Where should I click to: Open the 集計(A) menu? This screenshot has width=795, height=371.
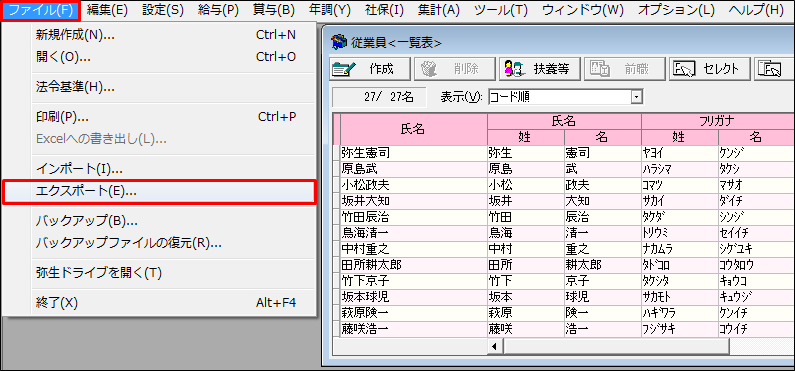439,10
